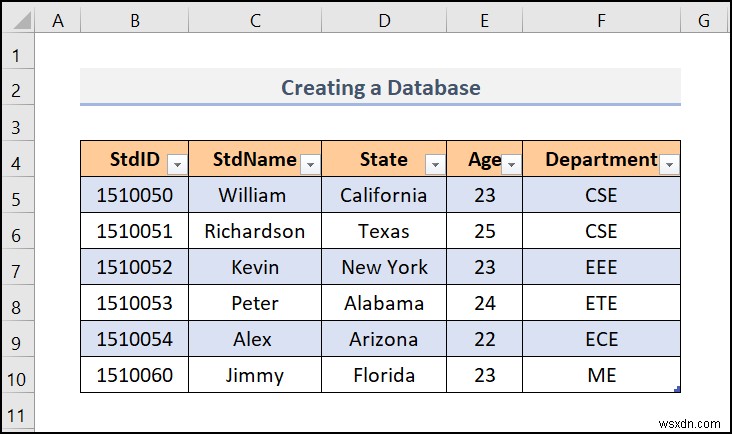
Task: Click the cell with 1510052
Action: coord(134,268)
